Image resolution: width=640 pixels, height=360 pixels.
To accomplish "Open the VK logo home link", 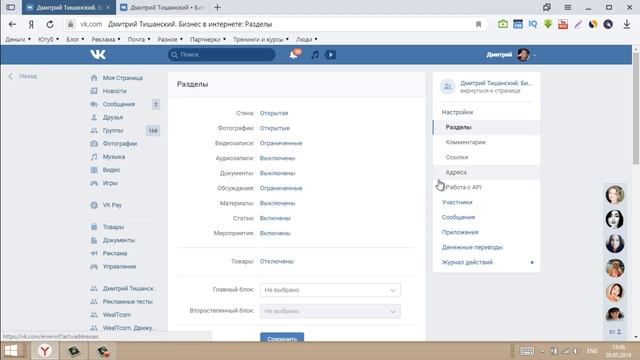I will (x=98, y=54).
